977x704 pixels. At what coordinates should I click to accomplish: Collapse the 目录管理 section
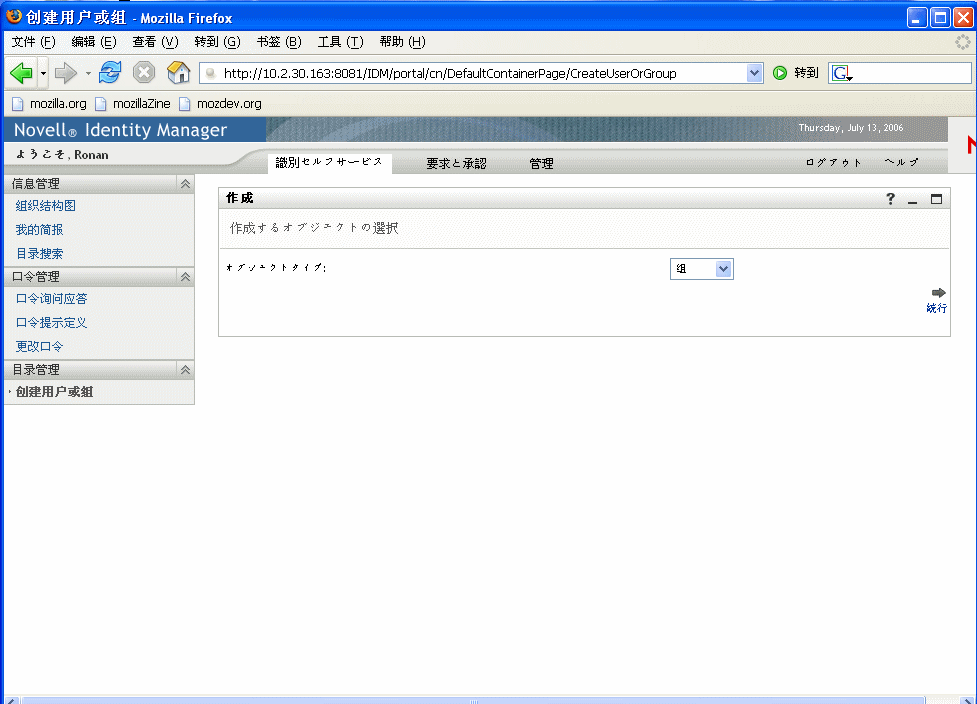185,369
